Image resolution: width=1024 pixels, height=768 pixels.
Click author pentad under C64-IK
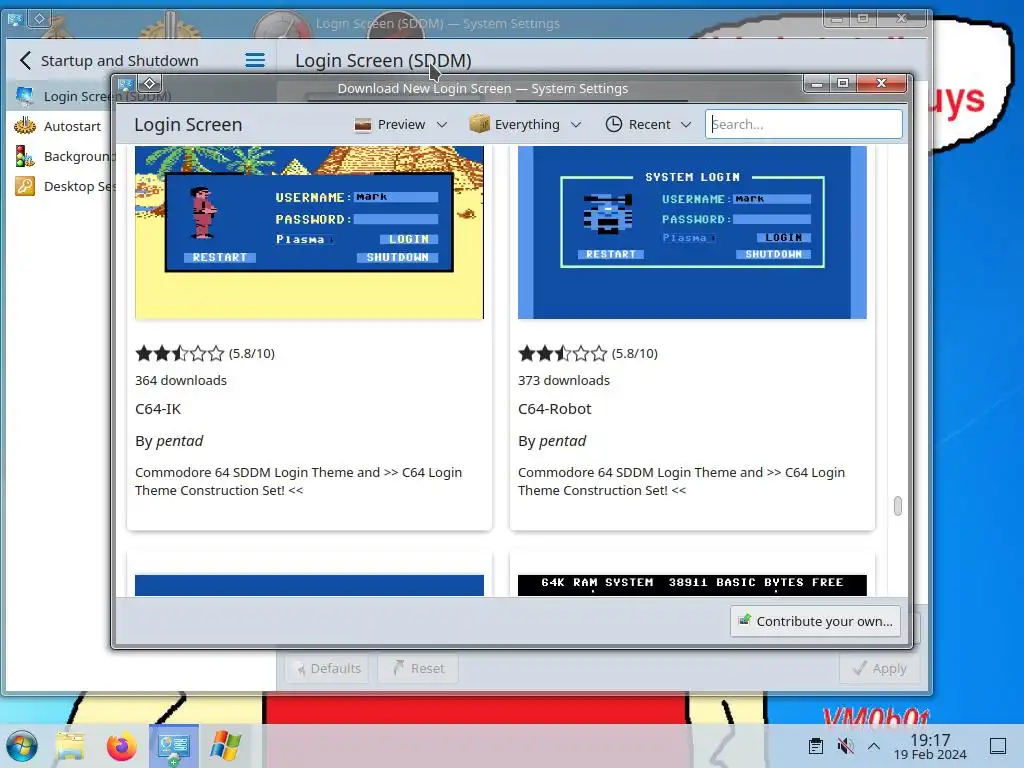click(x=179, y=441)
